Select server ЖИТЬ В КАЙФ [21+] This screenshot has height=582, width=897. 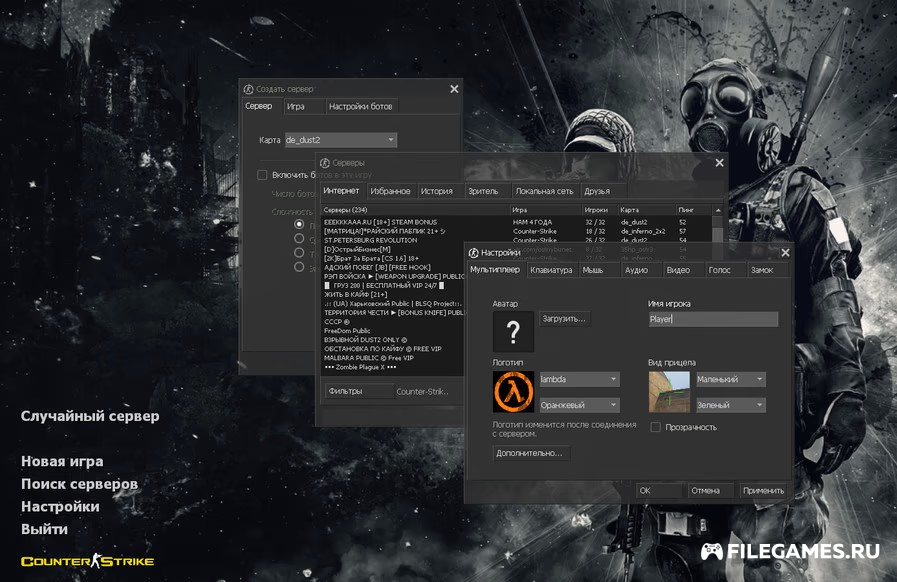(x=393, y=295)
